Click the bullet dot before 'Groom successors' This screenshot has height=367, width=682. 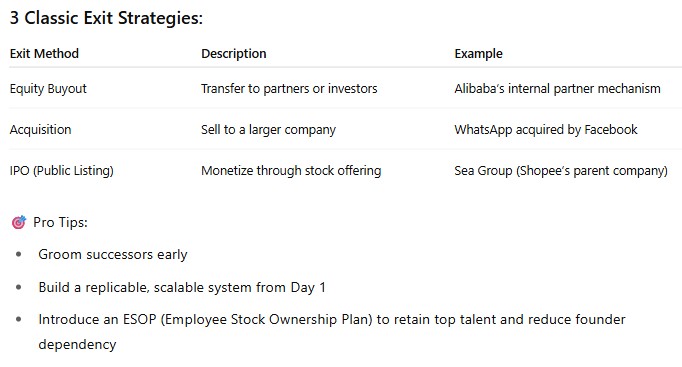18,254
